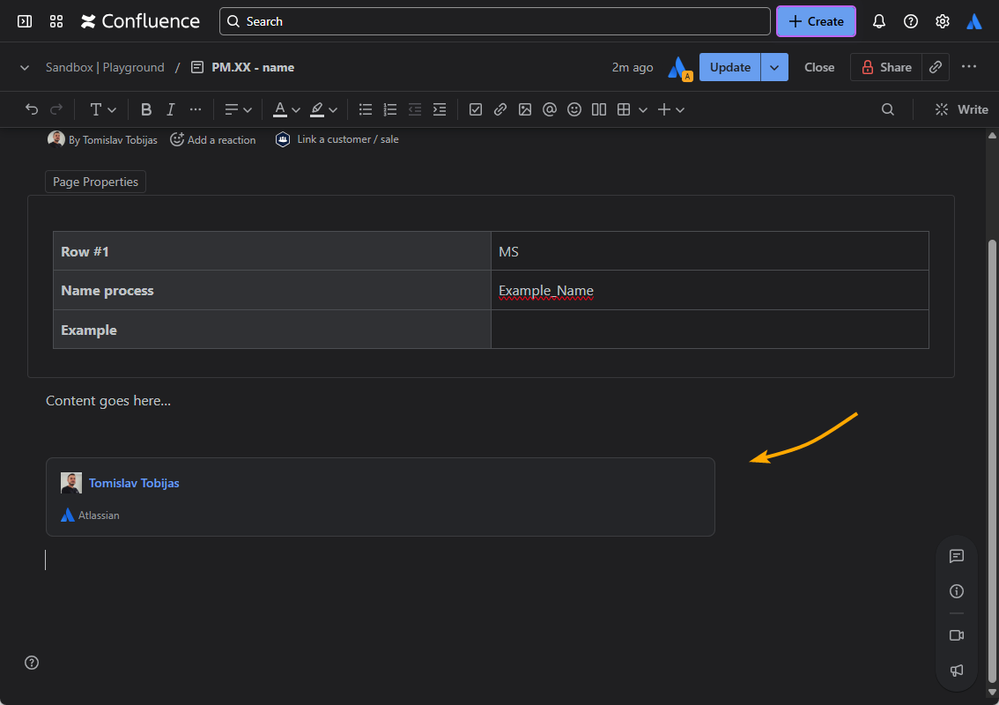
Task: Open the Sandbox | Playground breadcrumb
Action: pos(105,67)
